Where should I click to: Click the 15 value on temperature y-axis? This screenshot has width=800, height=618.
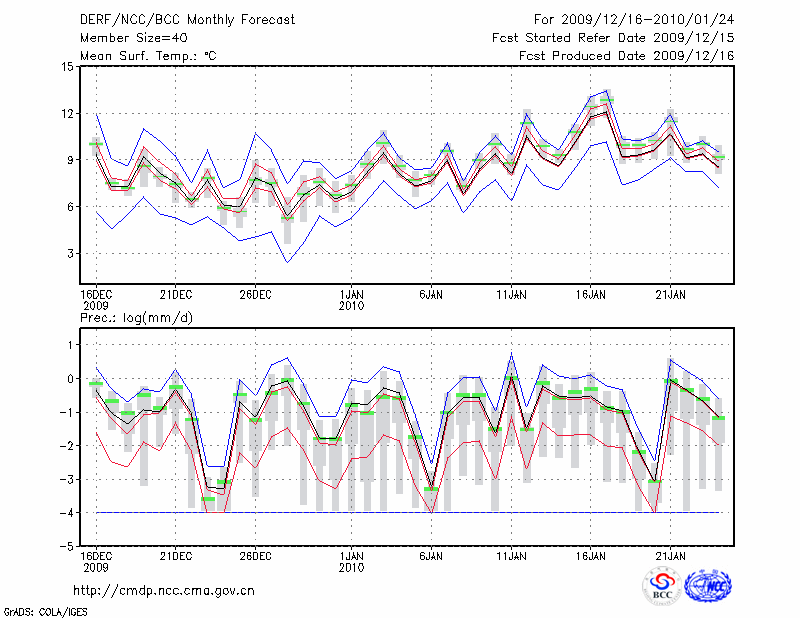pos(66,67)
